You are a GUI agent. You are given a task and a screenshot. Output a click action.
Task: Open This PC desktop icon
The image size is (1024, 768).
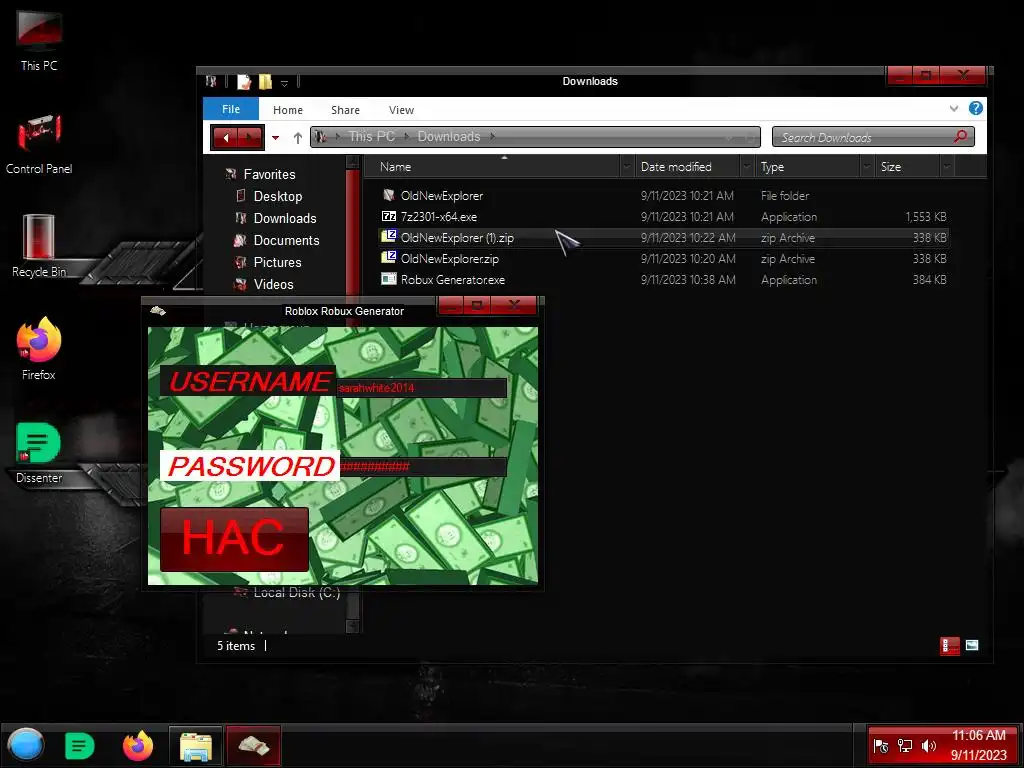pyautogui.click(x=39, y=40)
